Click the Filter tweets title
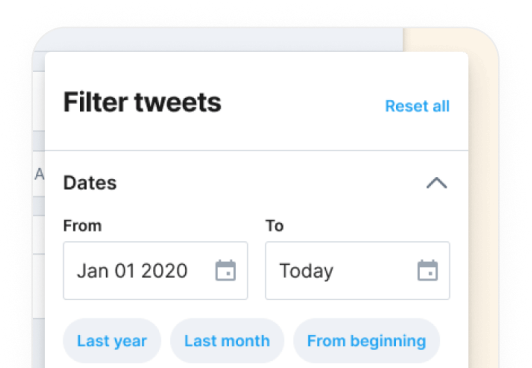Screen dimensions: 532x368 tap(142, 102)
